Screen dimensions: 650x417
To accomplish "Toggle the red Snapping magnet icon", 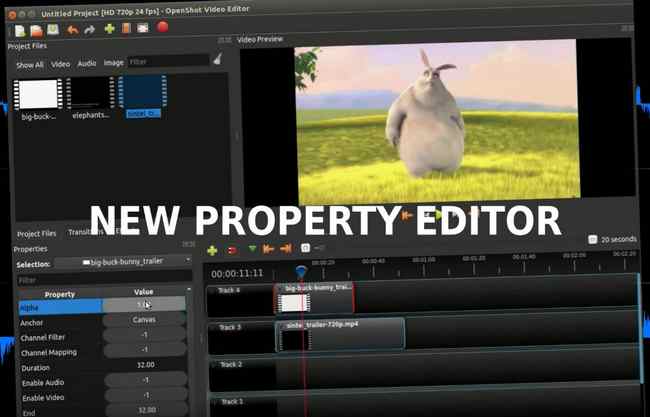I will [232, 250].
